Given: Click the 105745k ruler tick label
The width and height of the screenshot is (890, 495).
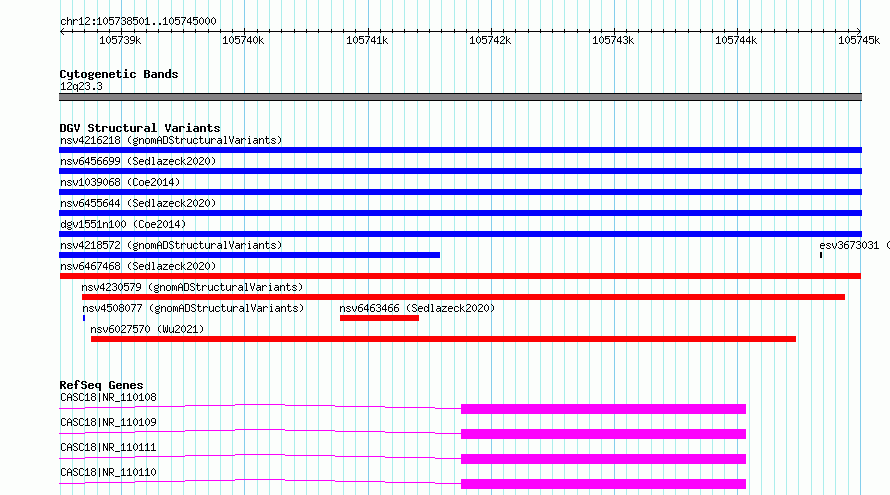Looking at the screenshot, I should (x=859, y=40).
